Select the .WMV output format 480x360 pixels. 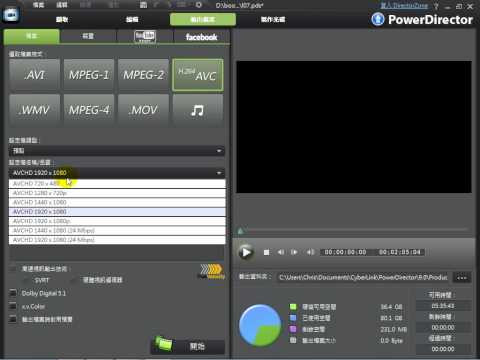[x=35, y=110]
